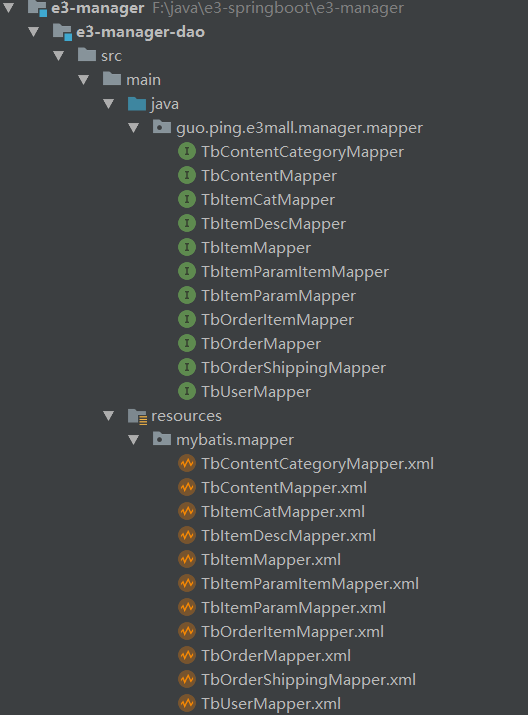This screenshot has width=528, height=715.
Task: Collapse the main folder arrow
Action: 84,80
